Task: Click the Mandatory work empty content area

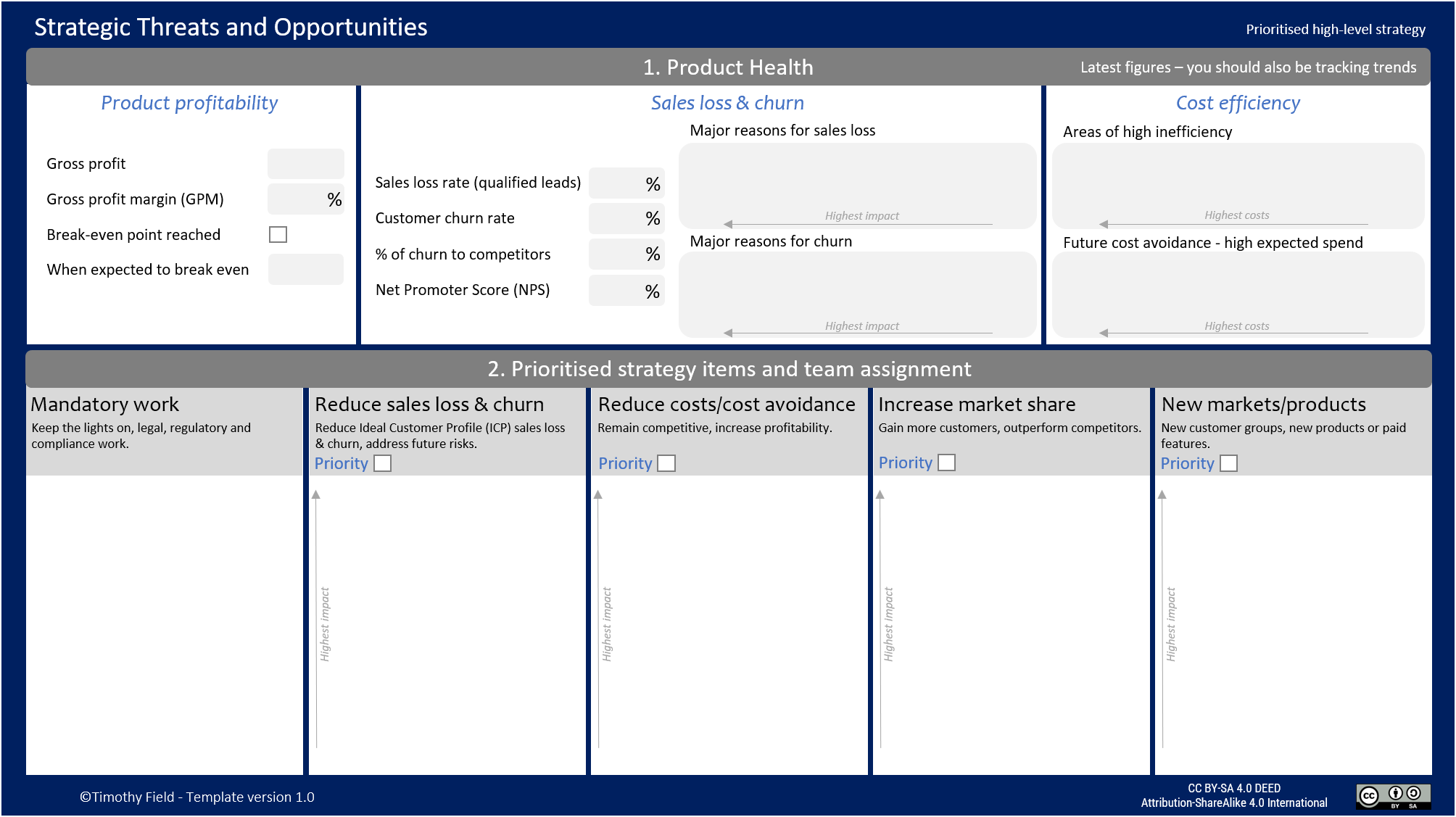Action: click(165, 625)
